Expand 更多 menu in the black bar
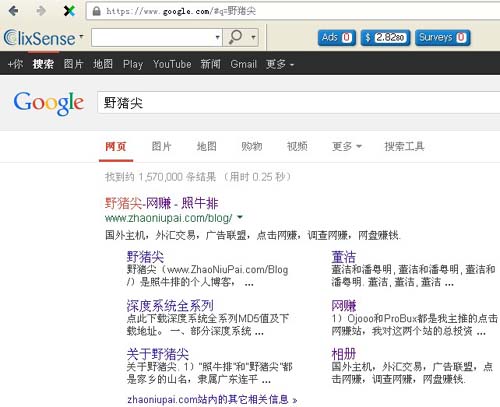 (x=280, y=64)
